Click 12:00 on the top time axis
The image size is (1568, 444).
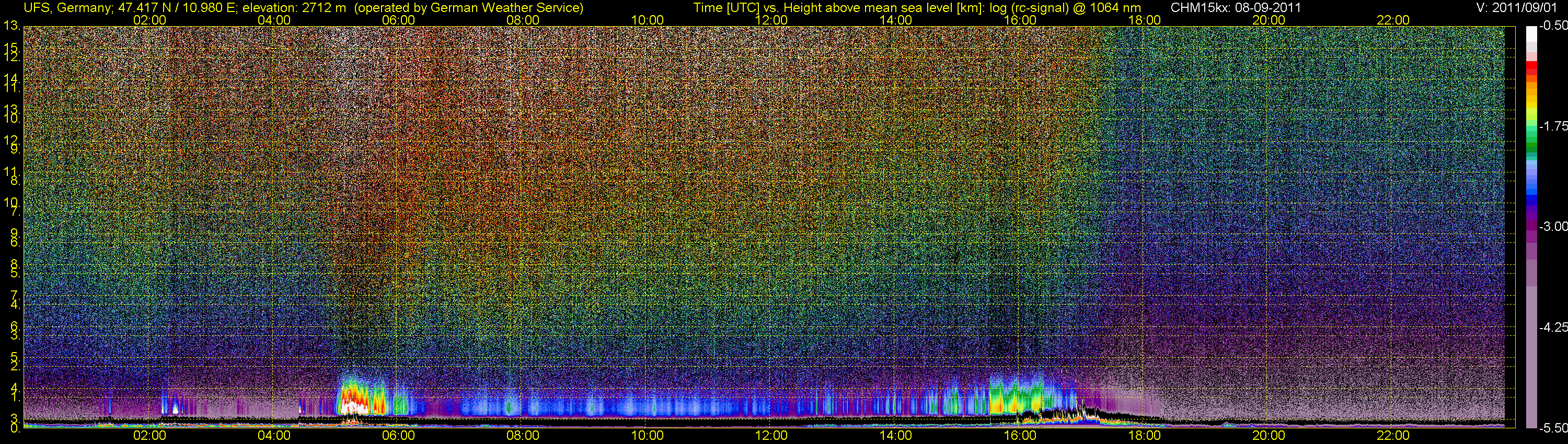pyautogui.click(x=771, y=20)
